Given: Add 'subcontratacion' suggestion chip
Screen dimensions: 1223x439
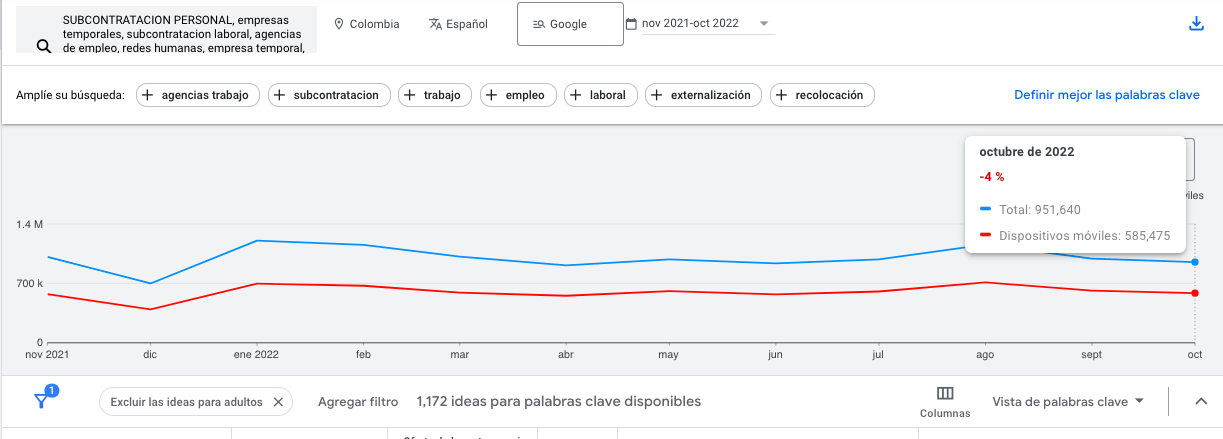Looking at the screenshot, I should click(x=329, y=95).
